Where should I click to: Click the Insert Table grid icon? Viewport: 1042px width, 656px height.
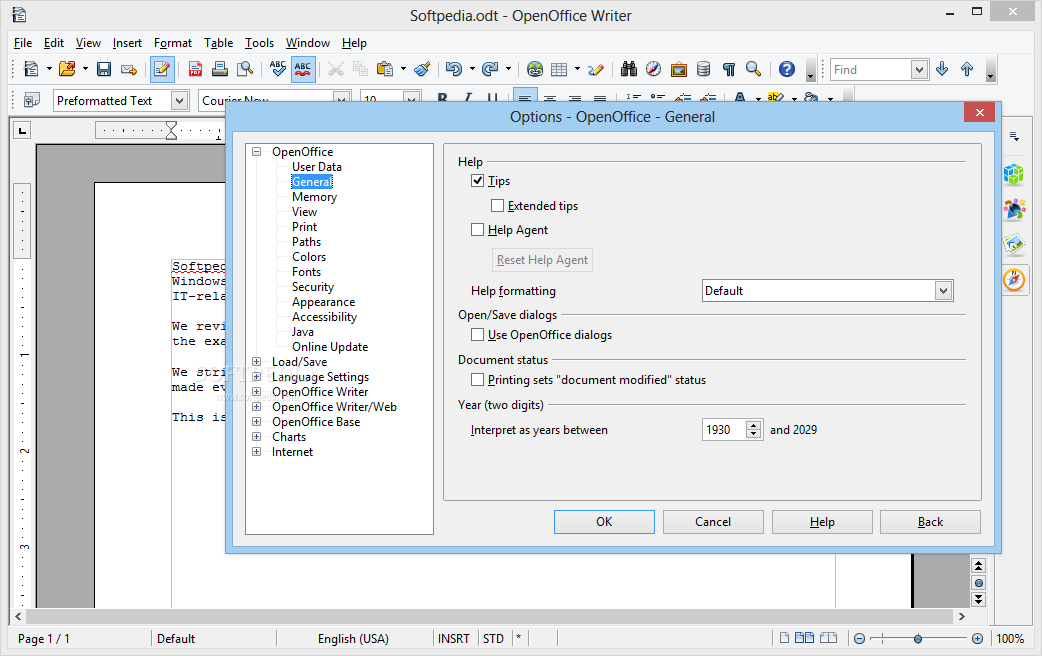(560, 69)
